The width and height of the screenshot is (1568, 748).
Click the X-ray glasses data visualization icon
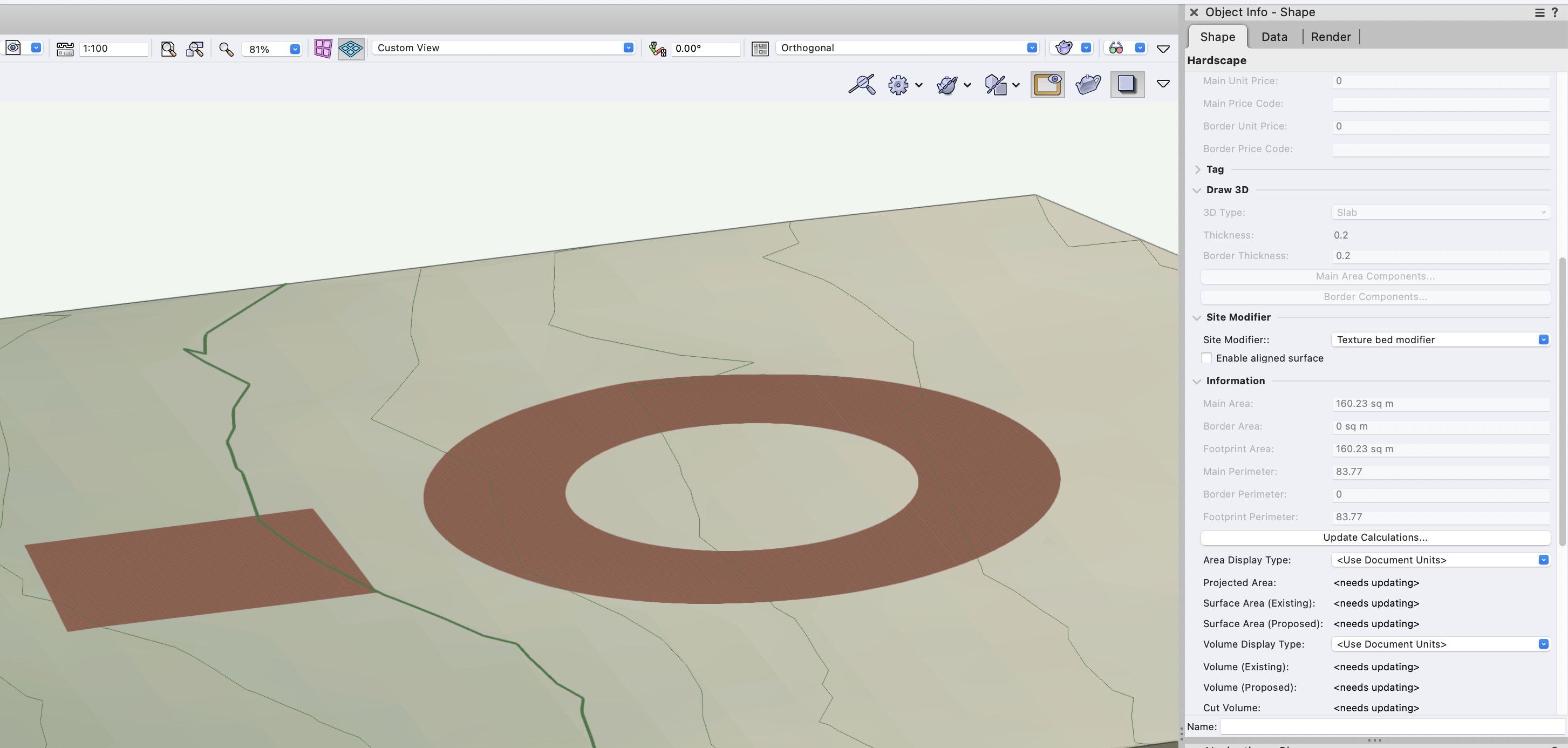(x=1116, y=48)
